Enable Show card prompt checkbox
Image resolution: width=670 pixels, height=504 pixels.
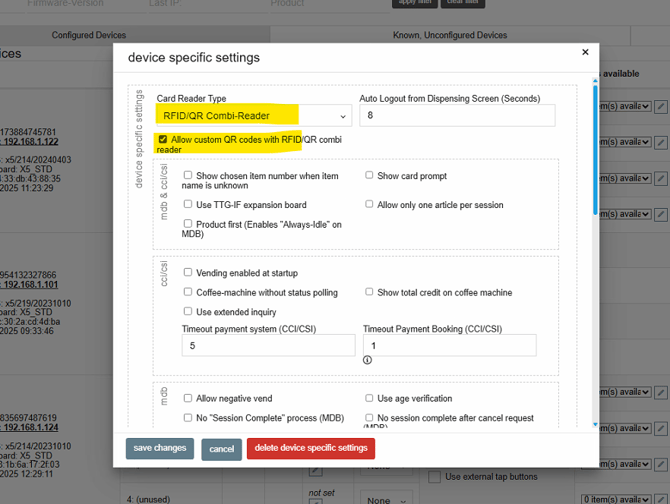pyautogui.click(x=369, y=176)
